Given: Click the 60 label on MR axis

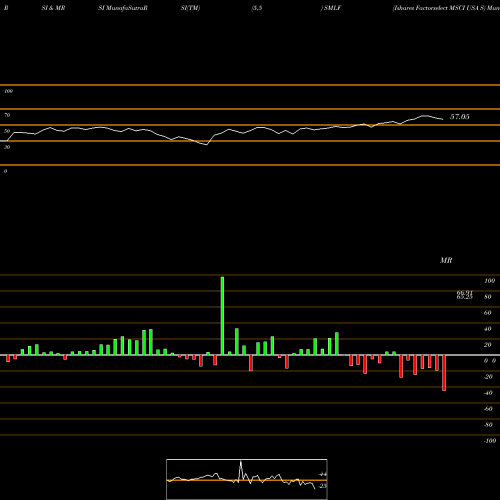Looking at the screenshot, I should [488, 313].
